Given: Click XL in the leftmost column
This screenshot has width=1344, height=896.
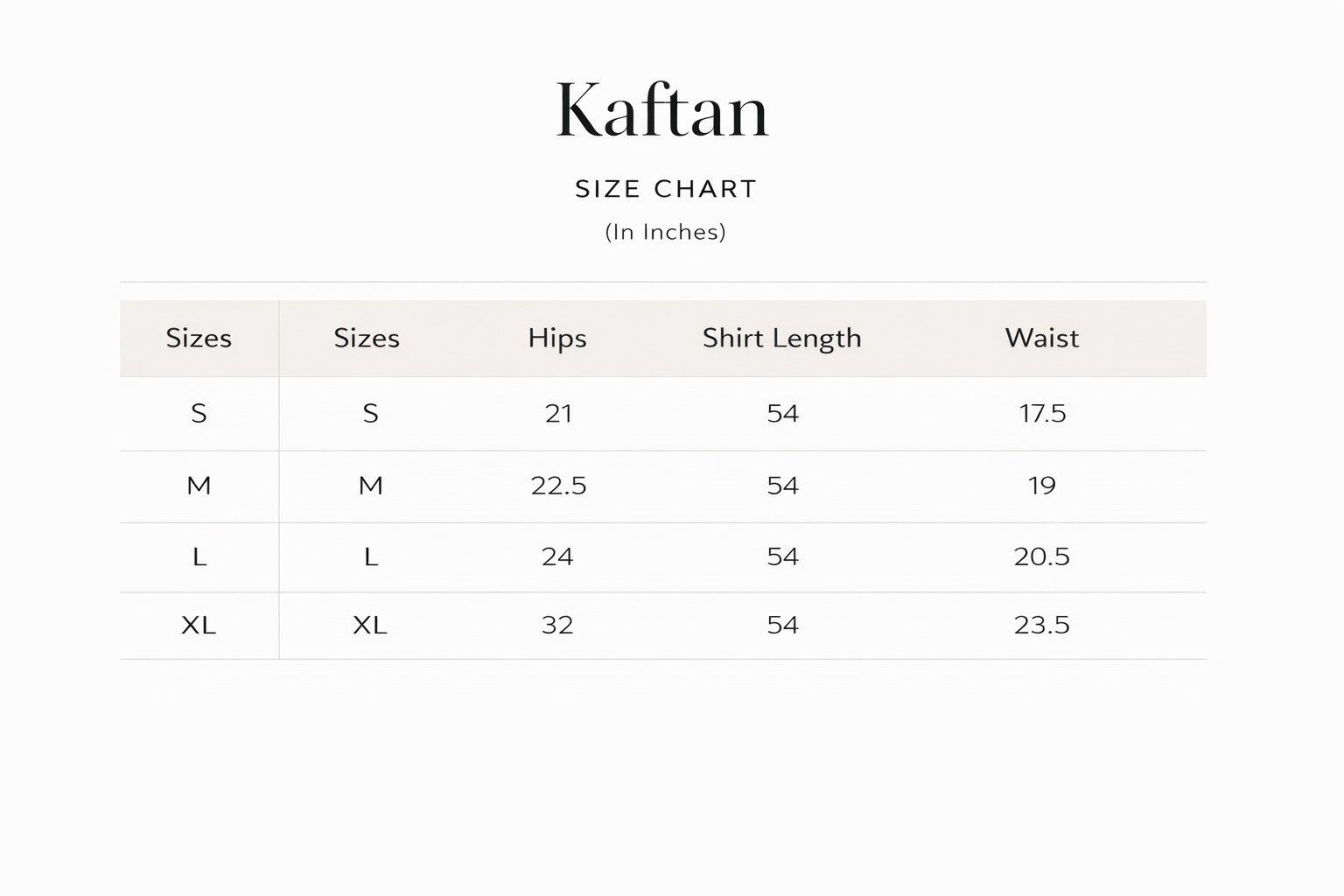Looking at the screenshot, I should click(x=199, y=625).
